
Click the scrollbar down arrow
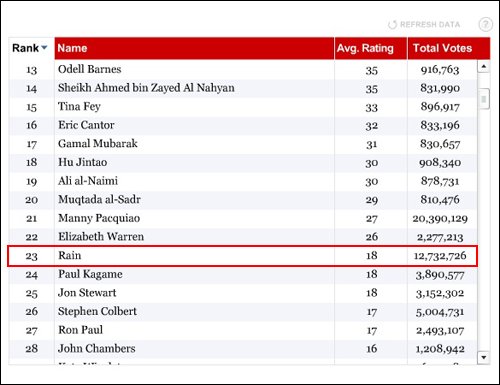click(x=483, y=358)
